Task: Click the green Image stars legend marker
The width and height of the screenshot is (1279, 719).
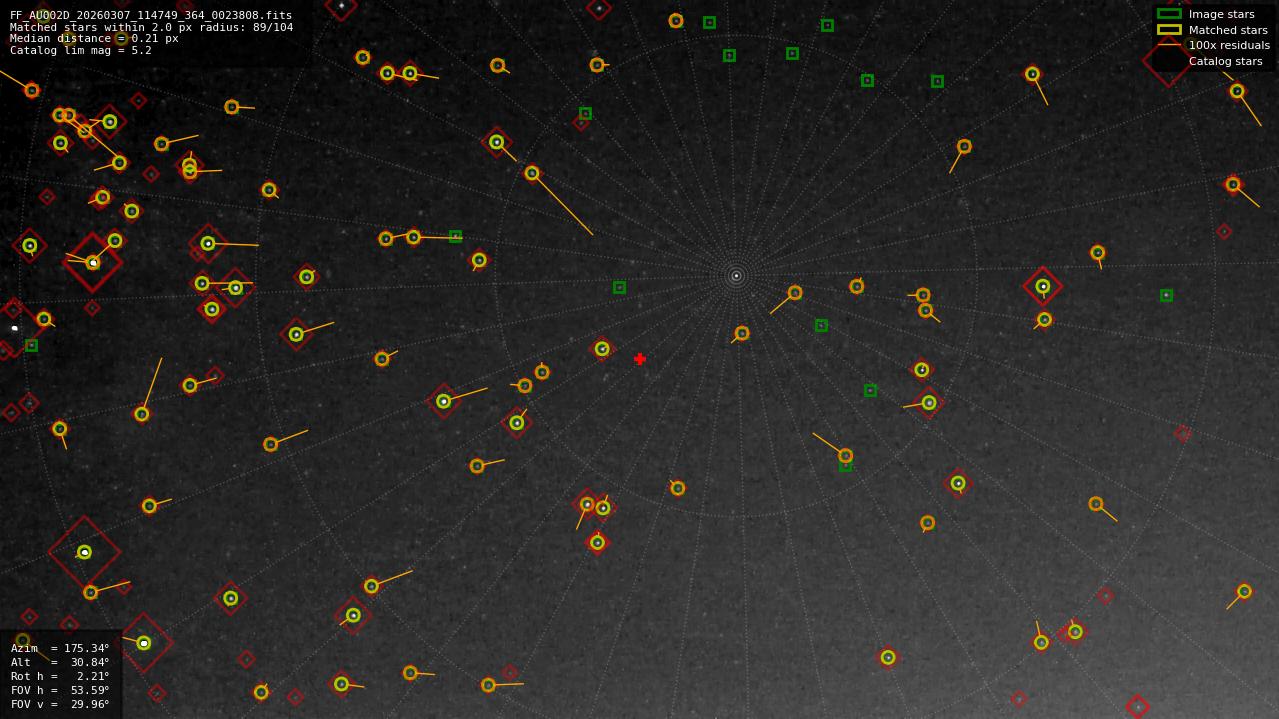Action: [x=1169, y=14]
